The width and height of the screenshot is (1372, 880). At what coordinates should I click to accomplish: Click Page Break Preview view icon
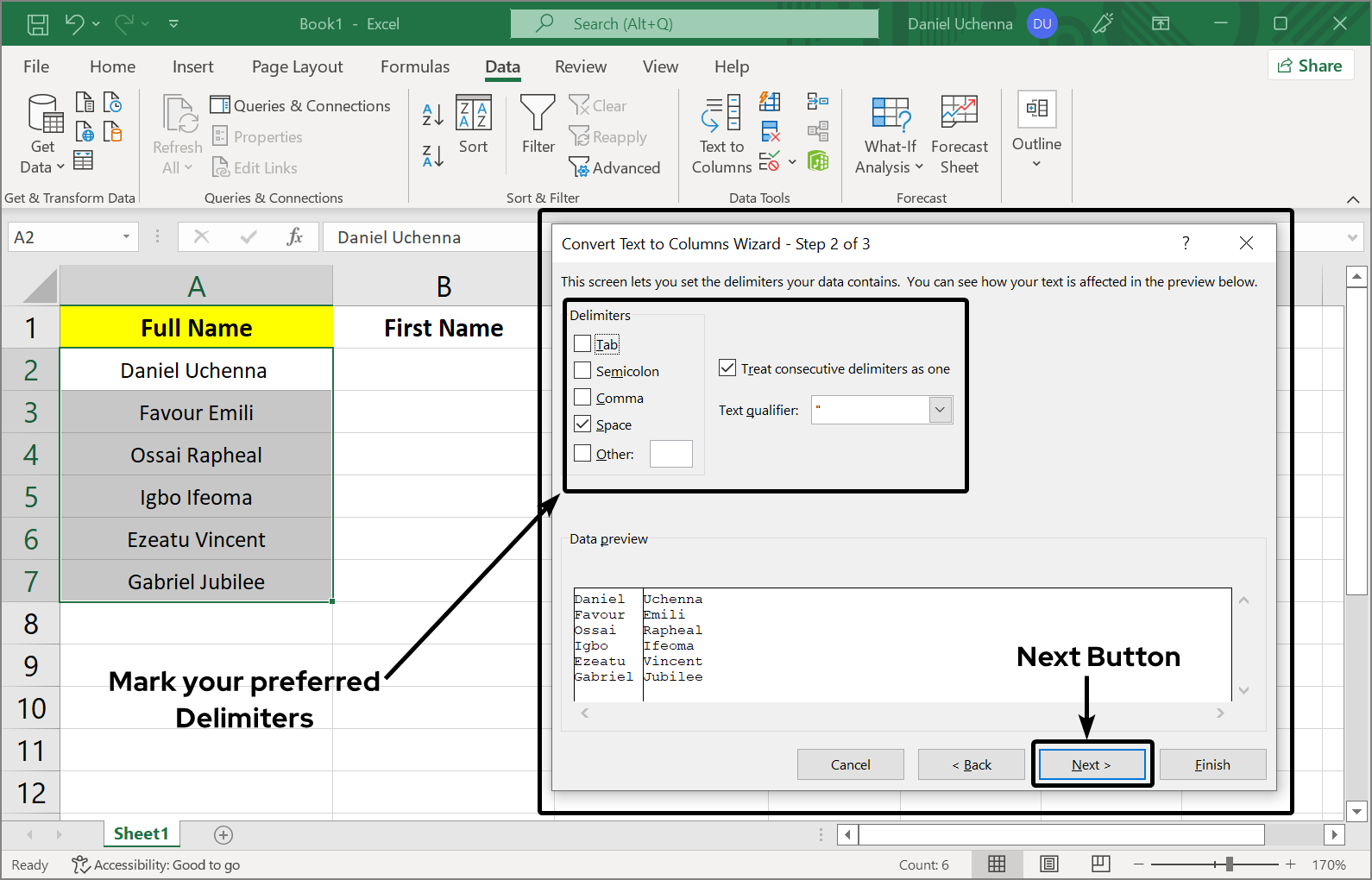(x=1100, y=864)
